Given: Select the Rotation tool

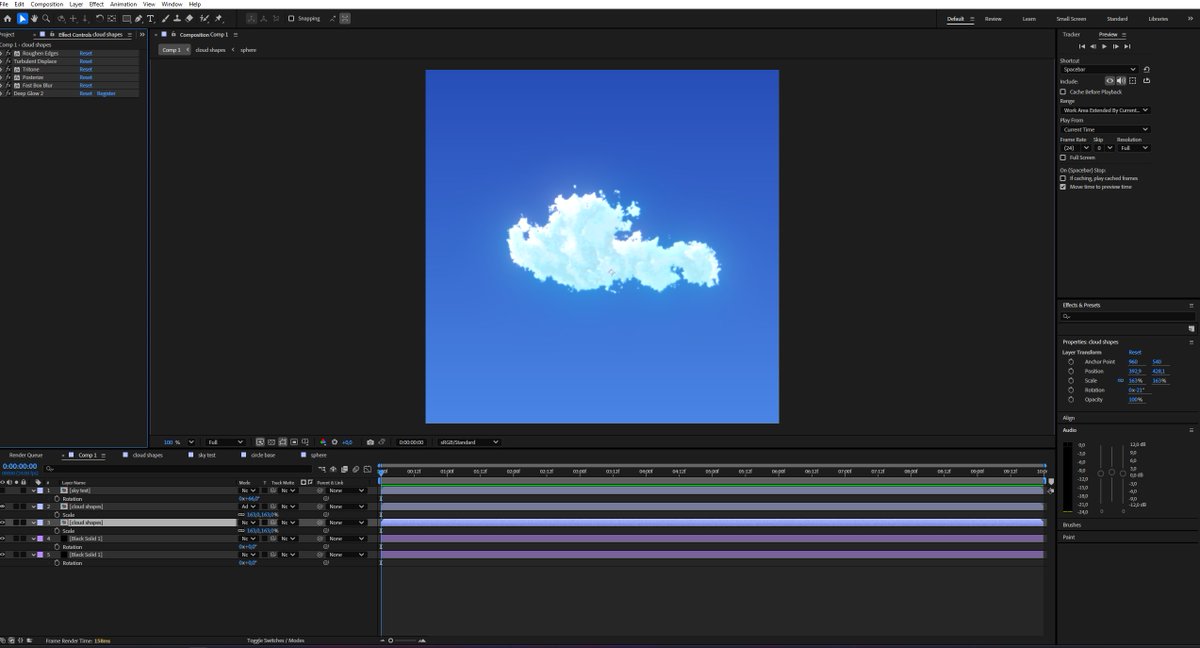Looking at the screenshot, I should click(98, 18).
